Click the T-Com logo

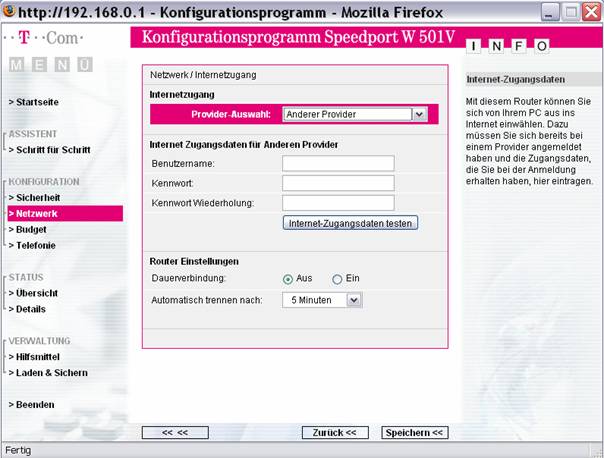point(43,38)
